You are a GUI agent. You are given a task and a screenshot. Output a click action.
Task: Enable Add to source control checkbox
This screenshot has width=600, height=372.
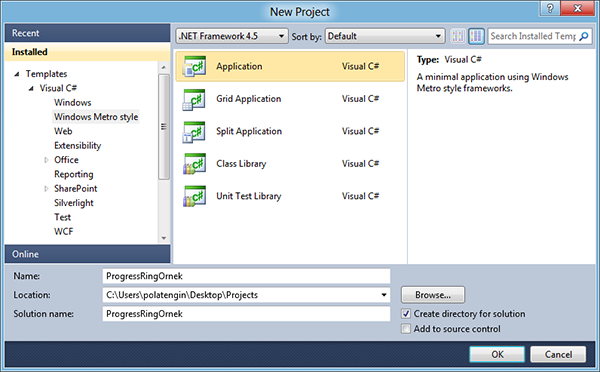point(406,329)
